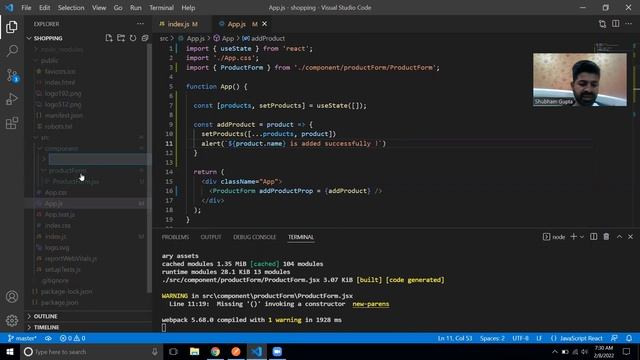Maximize the panel with the up chevron
The width and height of the screenshot is (640, 360).
[x=619, y=237]
